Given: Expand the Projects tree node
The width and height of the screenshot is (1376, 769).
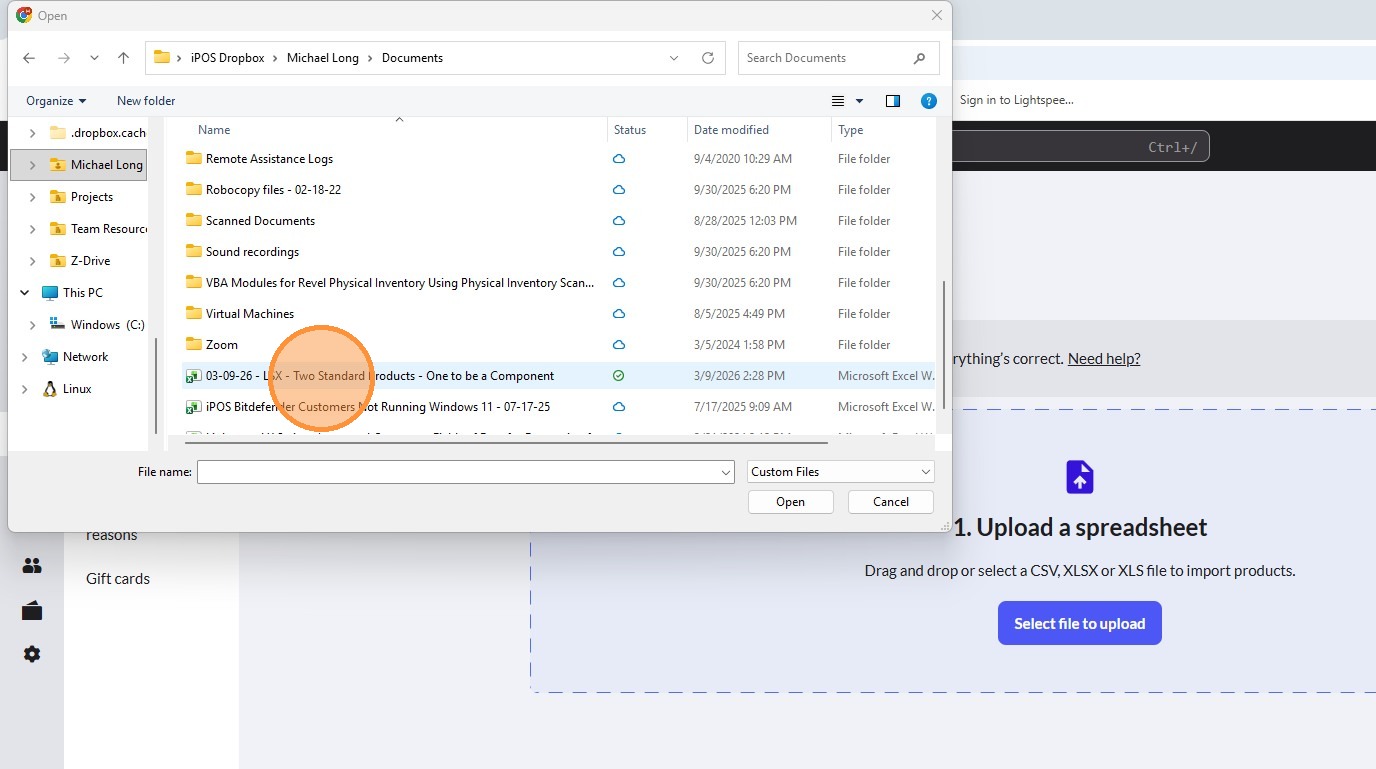Looking at the screenshot, I should click(33, 197).
